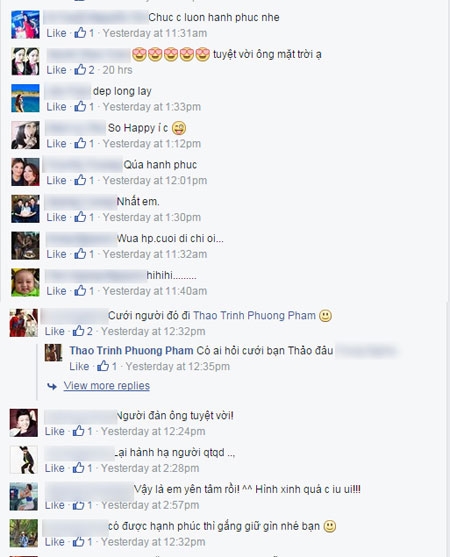
Task: Click thumbs-up icon under 'So Happy í c' comment
Action: click(80, 143)
